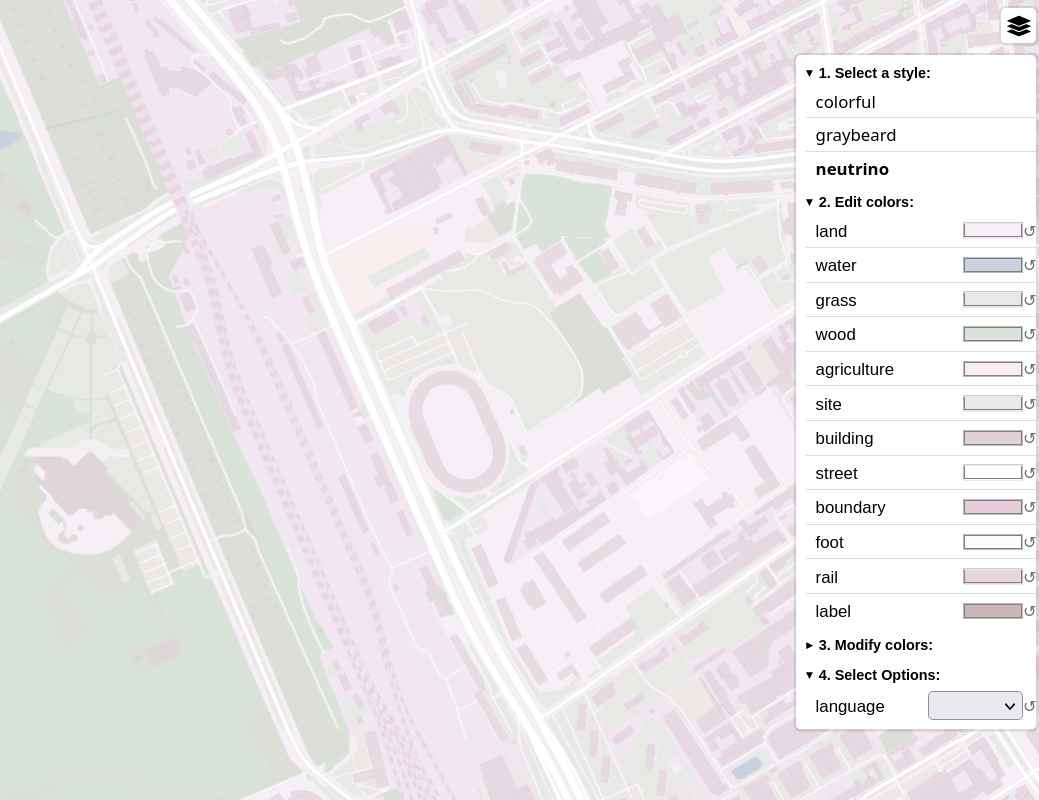Switch to the graybeard style
The height and width of the screenshot is (800, 1039).
[x=855, y=135]
